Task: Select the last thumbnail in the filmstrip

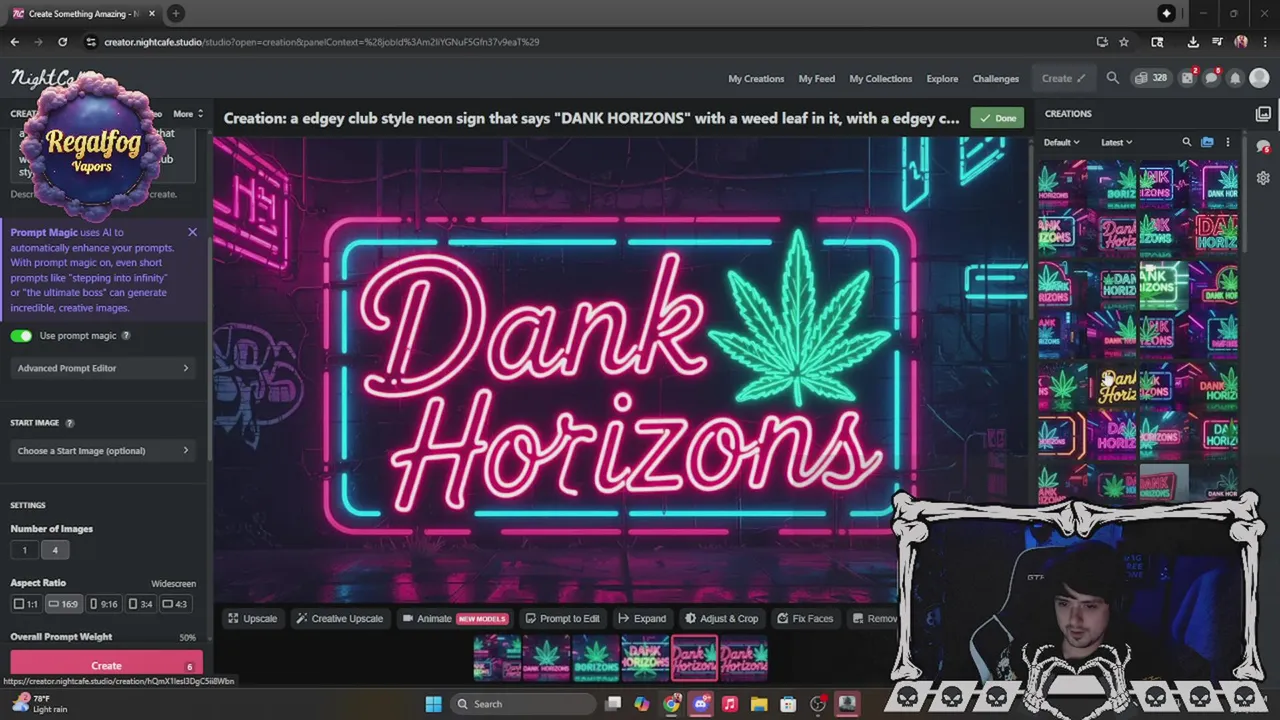Action: click(x=743, y=658)
